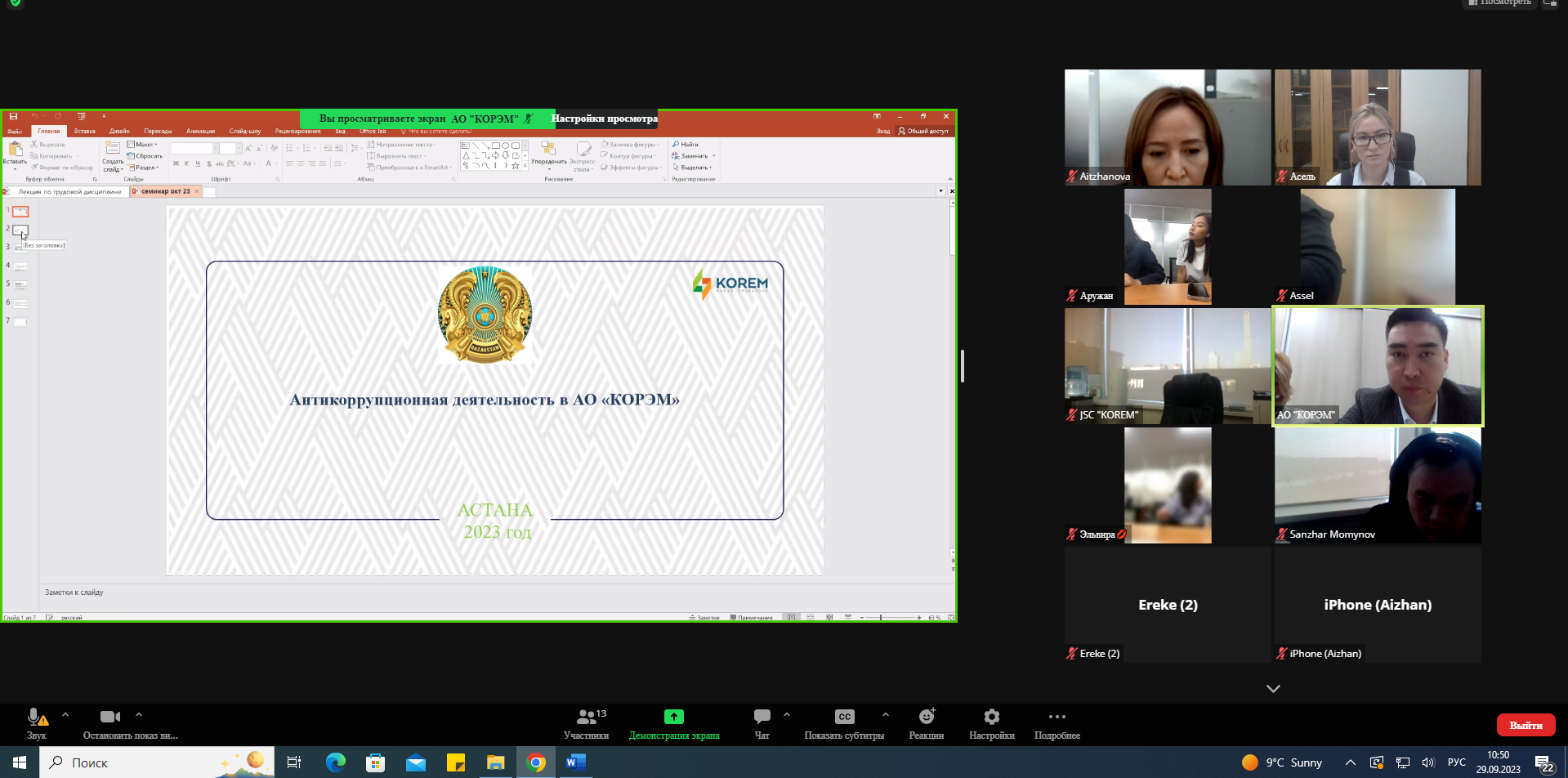Stop video with the camera button
Image resolution: width=1568 pixels, height=778 pixels.
click(x=110, y=717)
